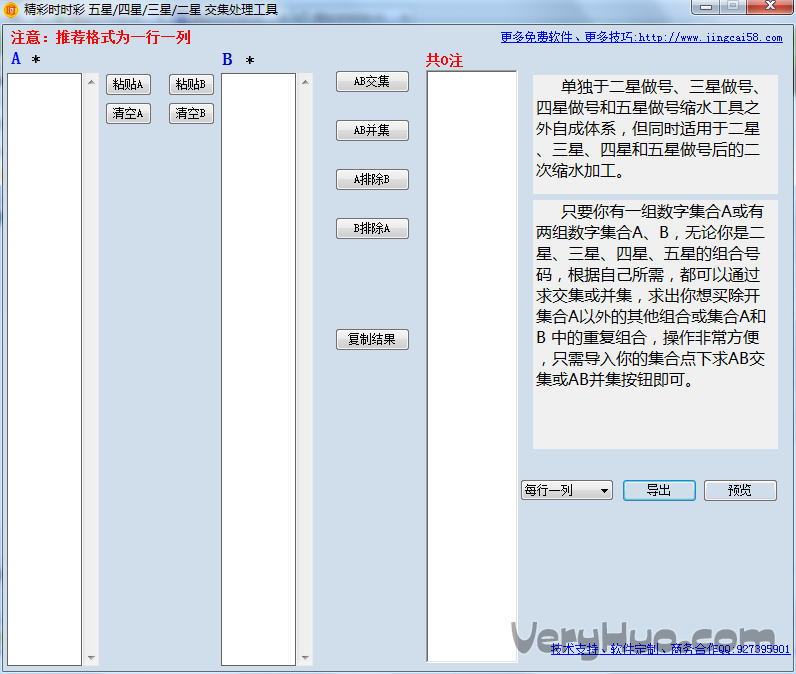Clear list B with 清空B
796x674 pixels.
click(x=191, y=113)
